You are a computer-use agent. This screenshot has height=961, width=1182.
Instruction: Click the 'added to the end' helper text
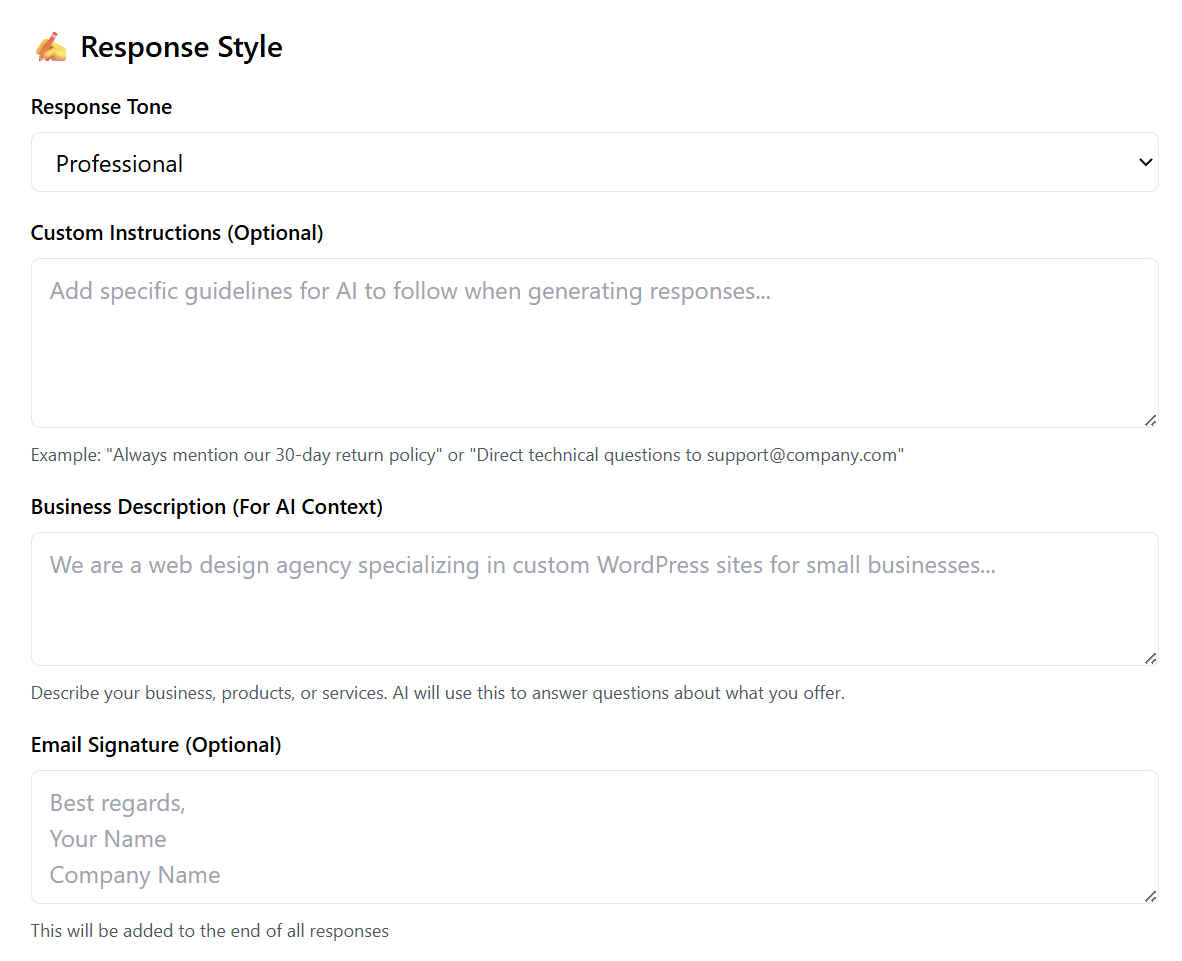click(209, 931)
